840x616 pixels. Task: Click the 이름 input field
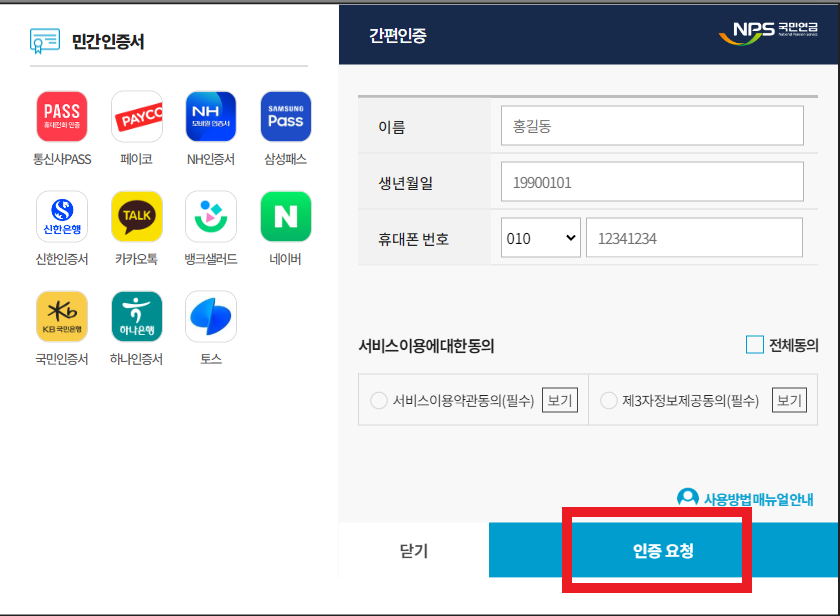(x=652, y=125)
